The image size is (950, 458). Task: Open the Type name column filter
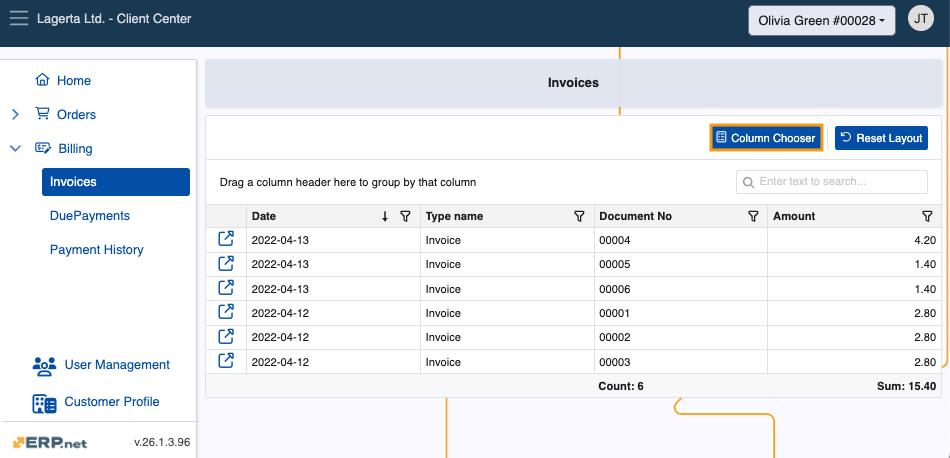tap(579, 216)
